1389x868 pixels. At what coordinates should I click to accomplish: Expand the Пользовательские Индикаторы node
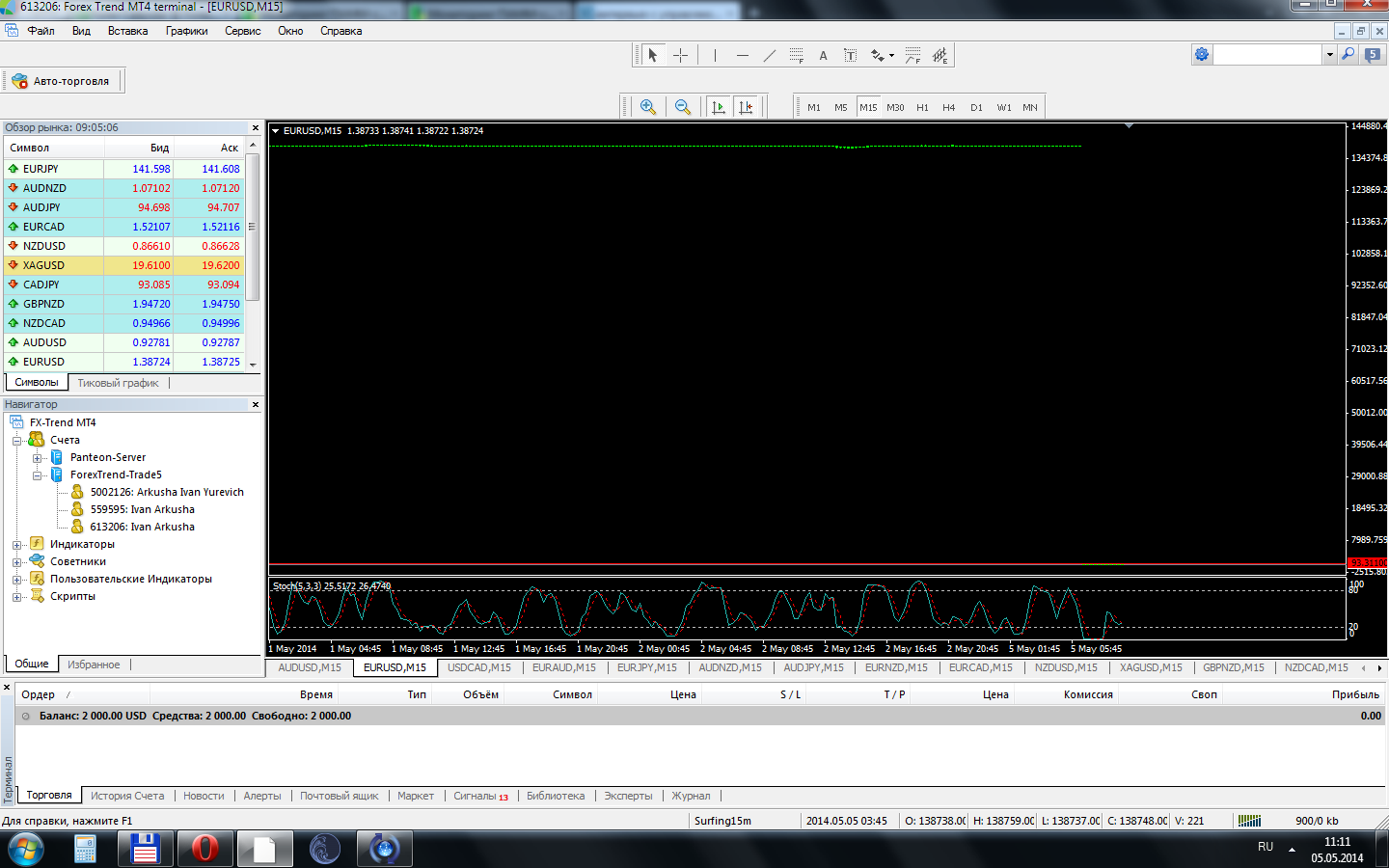tap(16, 580)
